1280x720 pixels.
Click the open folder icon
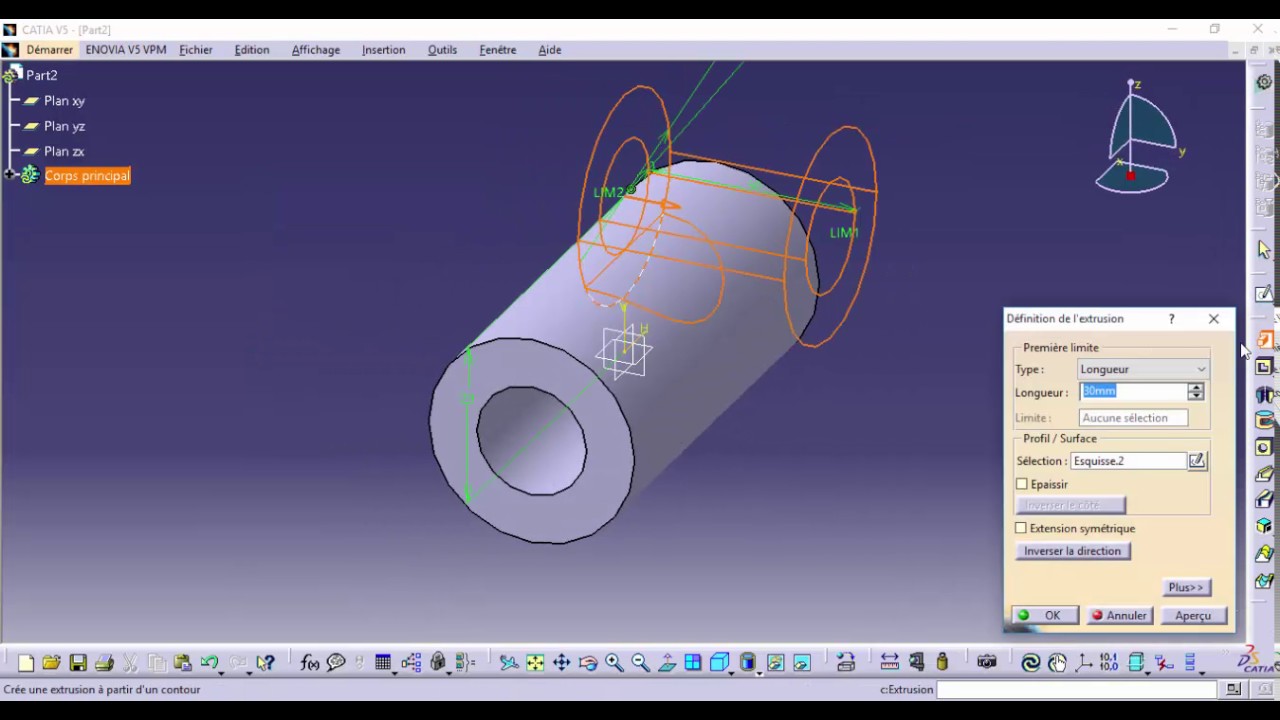[51, 662]
